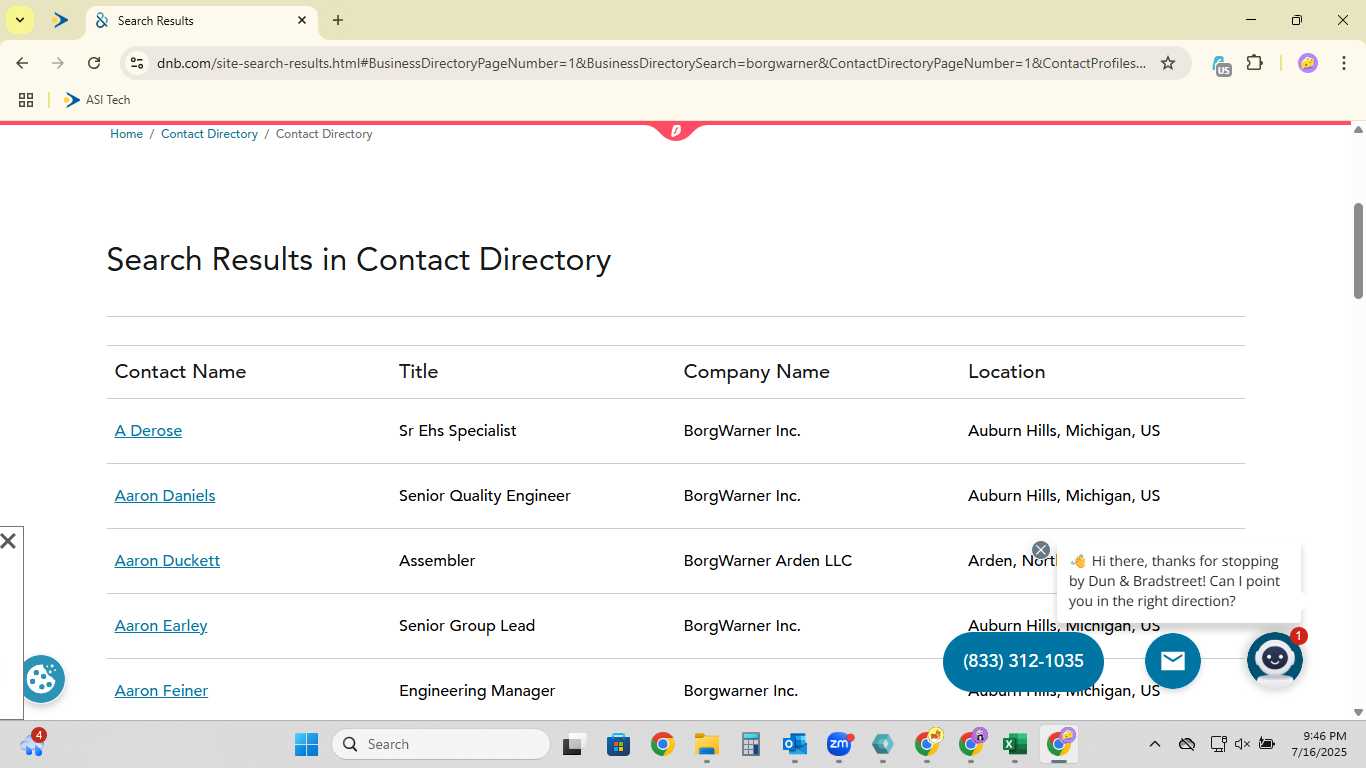Click the Company Name column header
Viewport: 1366px width, 768px height.
coord(756,372)
